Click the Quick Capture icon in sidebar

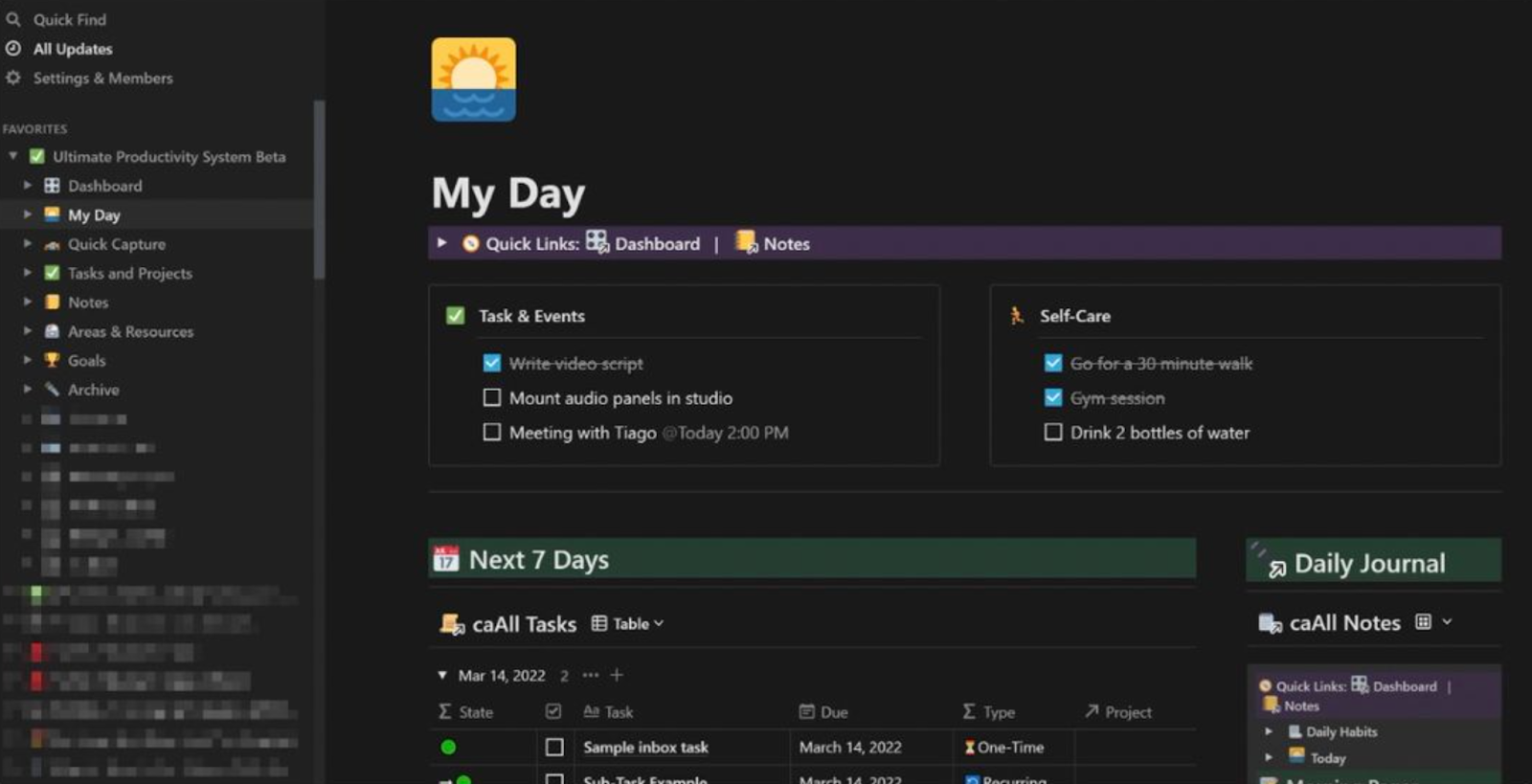pos(53,244)
